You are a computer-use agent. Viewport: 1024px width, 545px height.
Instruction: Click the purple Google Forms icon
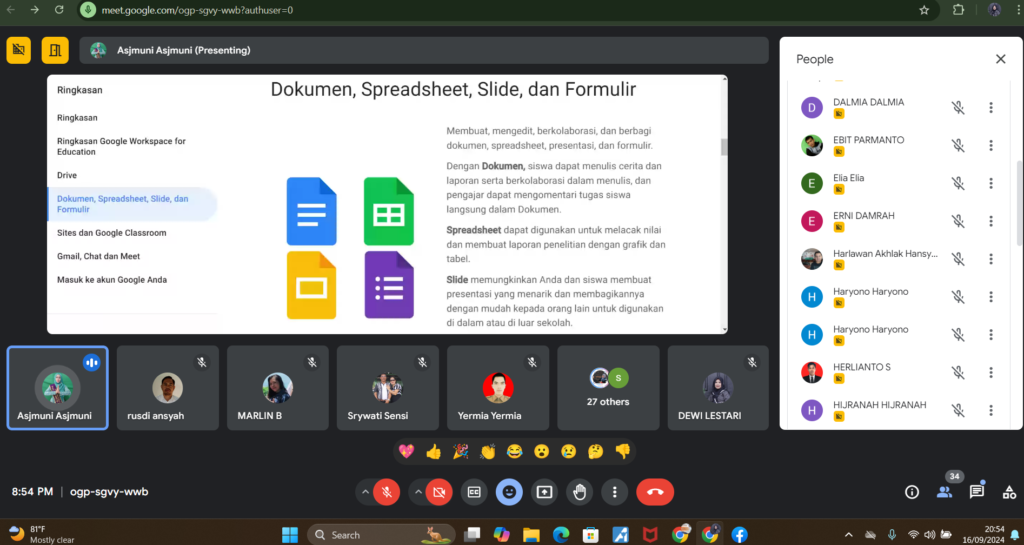click(x=389, y=285)
